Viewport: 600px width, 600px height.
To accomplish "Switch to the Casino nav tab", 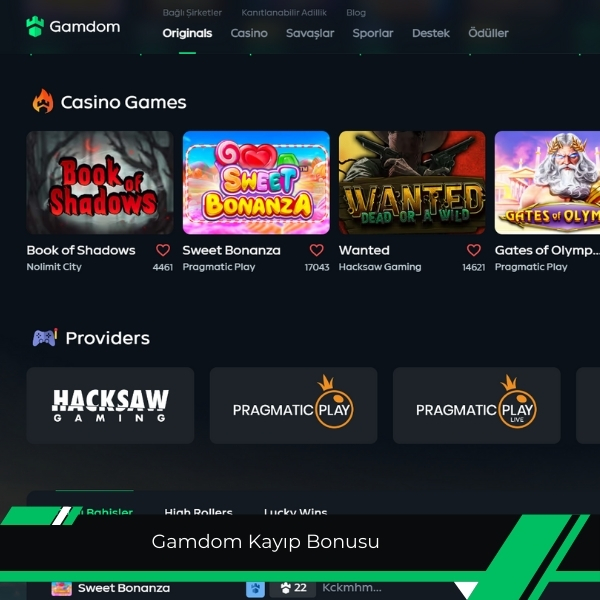I will 249,33.
